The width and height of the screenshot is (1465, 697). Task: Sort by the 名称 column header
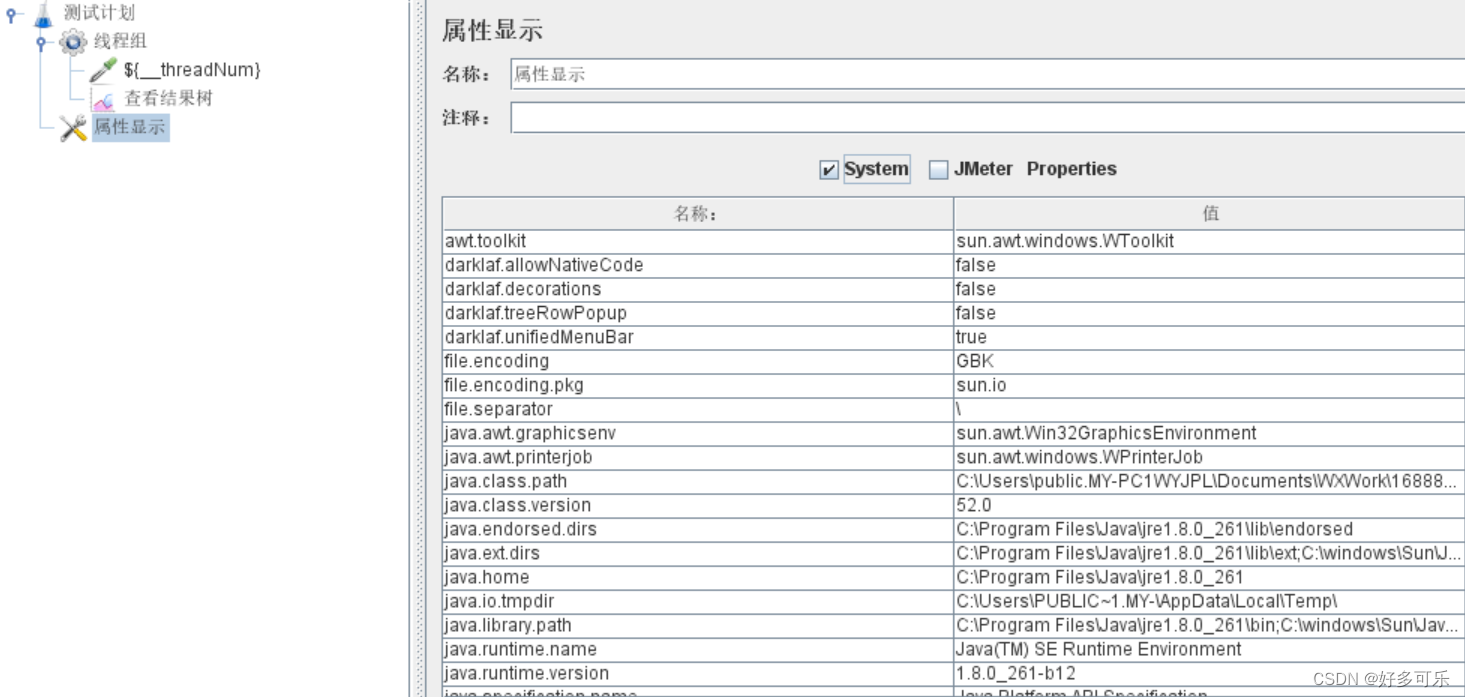(697, 213)
